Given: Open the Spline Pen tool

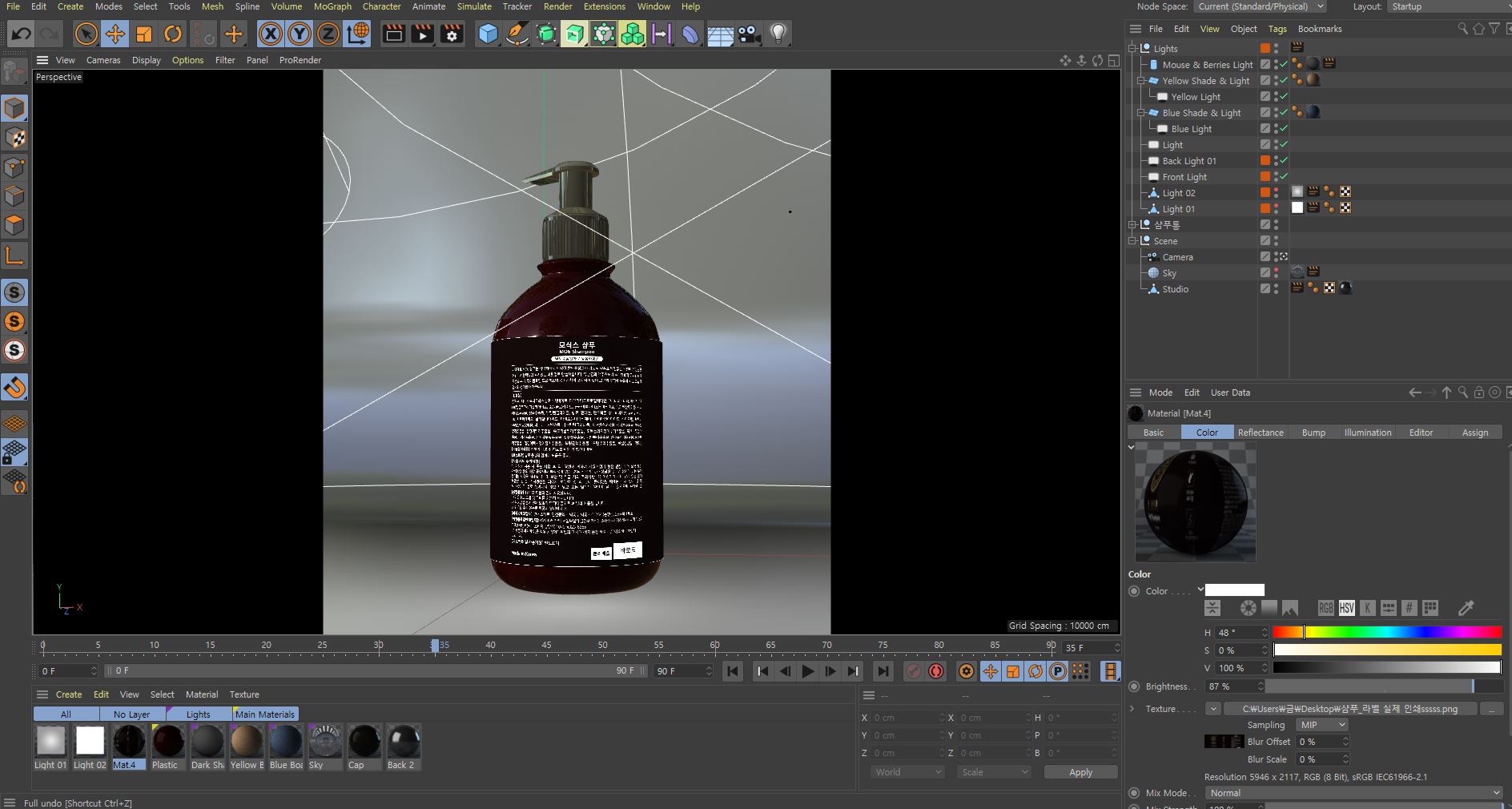Looking at the screenshot, I should coord(517,34).
